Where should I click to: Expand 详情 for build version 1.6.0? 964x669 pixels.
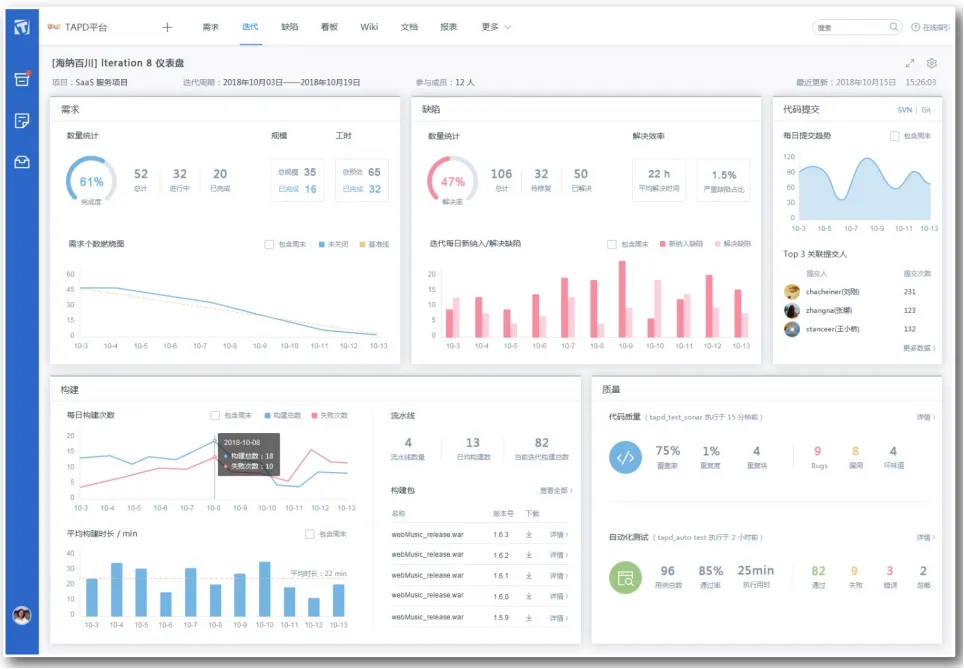[x=559, y=596]
